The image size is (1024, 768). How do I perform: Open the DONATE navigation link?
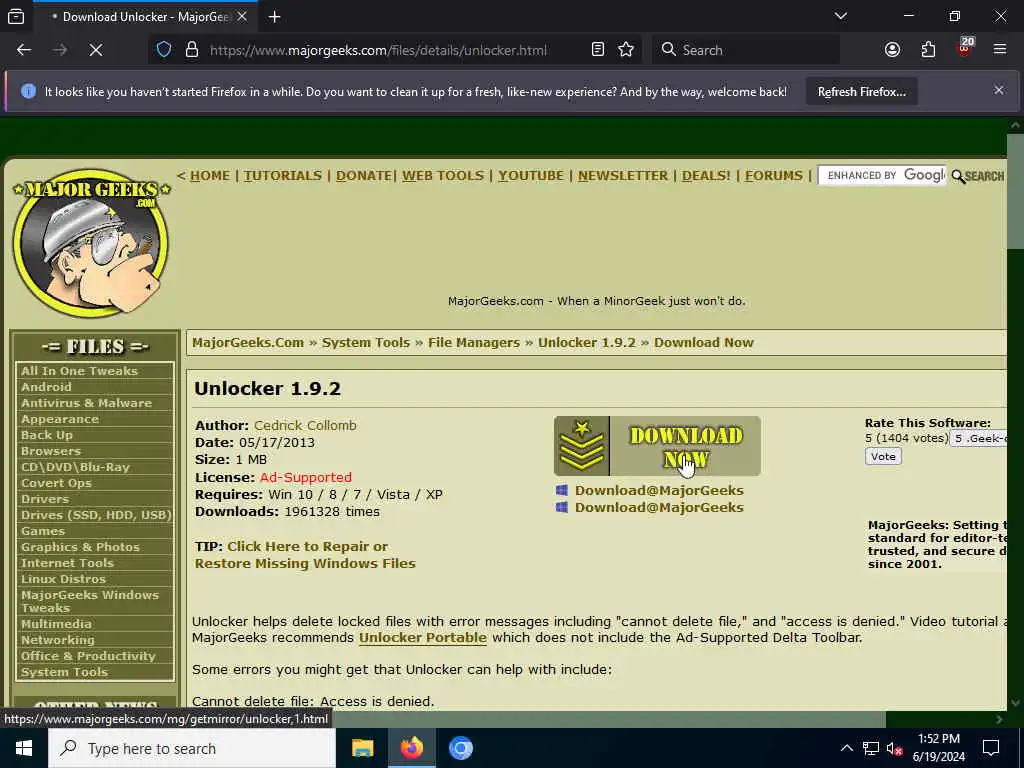(x=364, y=176)
